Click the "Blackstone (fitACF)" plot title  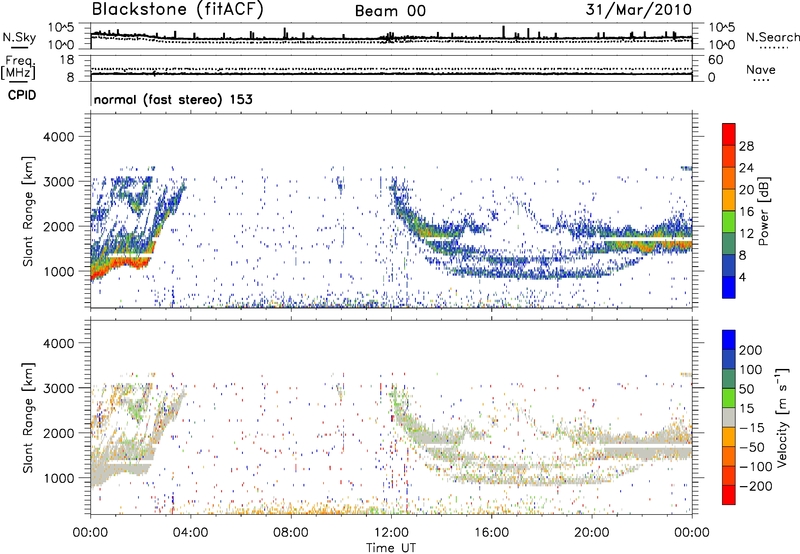coord(178,10)
